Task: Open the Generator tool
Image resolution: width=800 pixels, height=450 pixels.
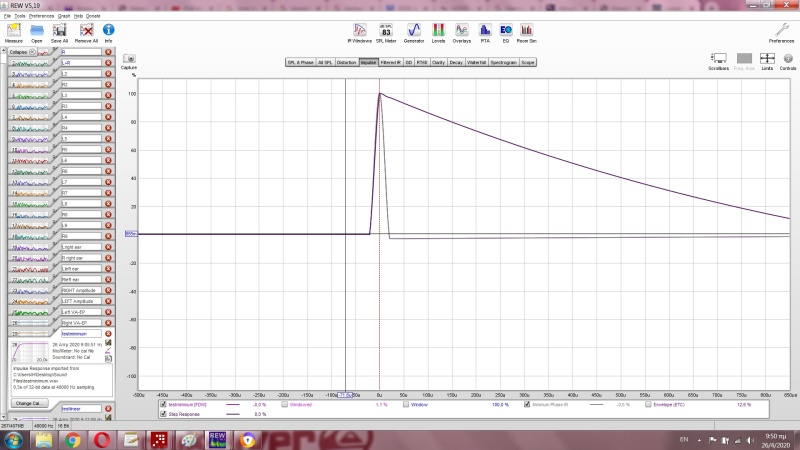Action: pyautogui.click(x=412, y=34)
